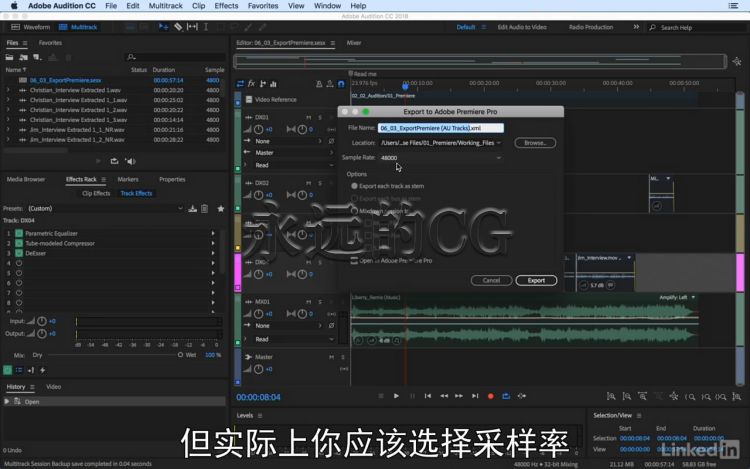This screenshot has height=469, width=750.
Task: Click the Record button
Action: tap(490, 396)
